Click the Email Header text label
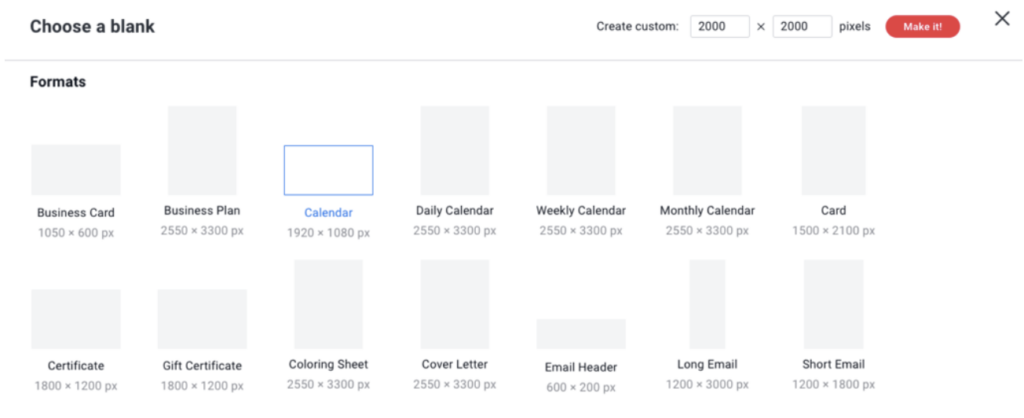1024x418 pixels. point(580,367)
